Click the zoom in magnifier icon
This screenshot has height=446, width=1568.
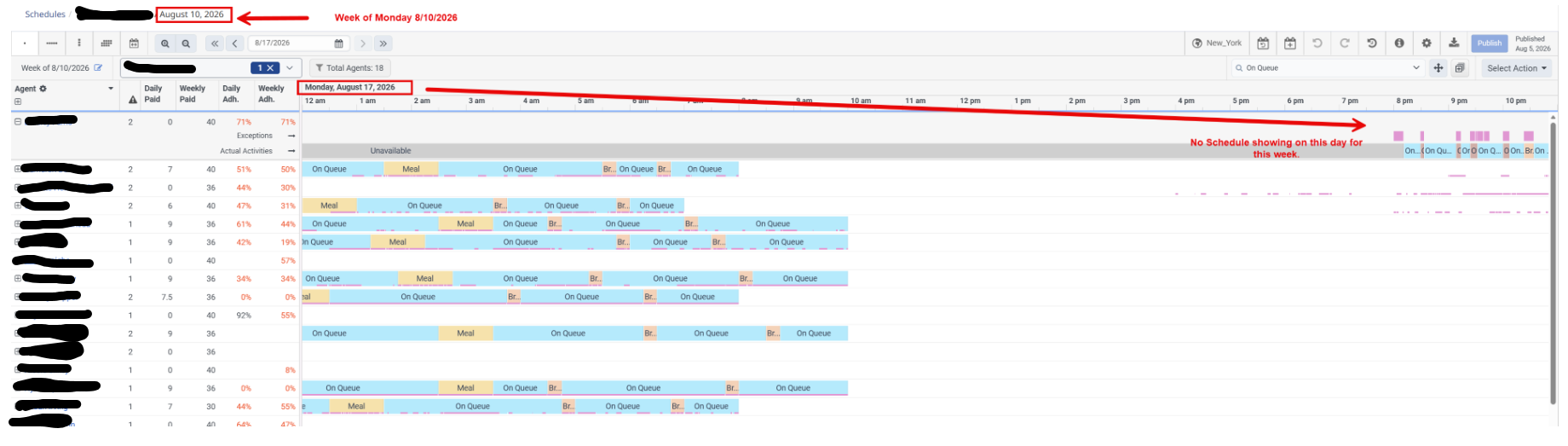[x=164, y=43]
